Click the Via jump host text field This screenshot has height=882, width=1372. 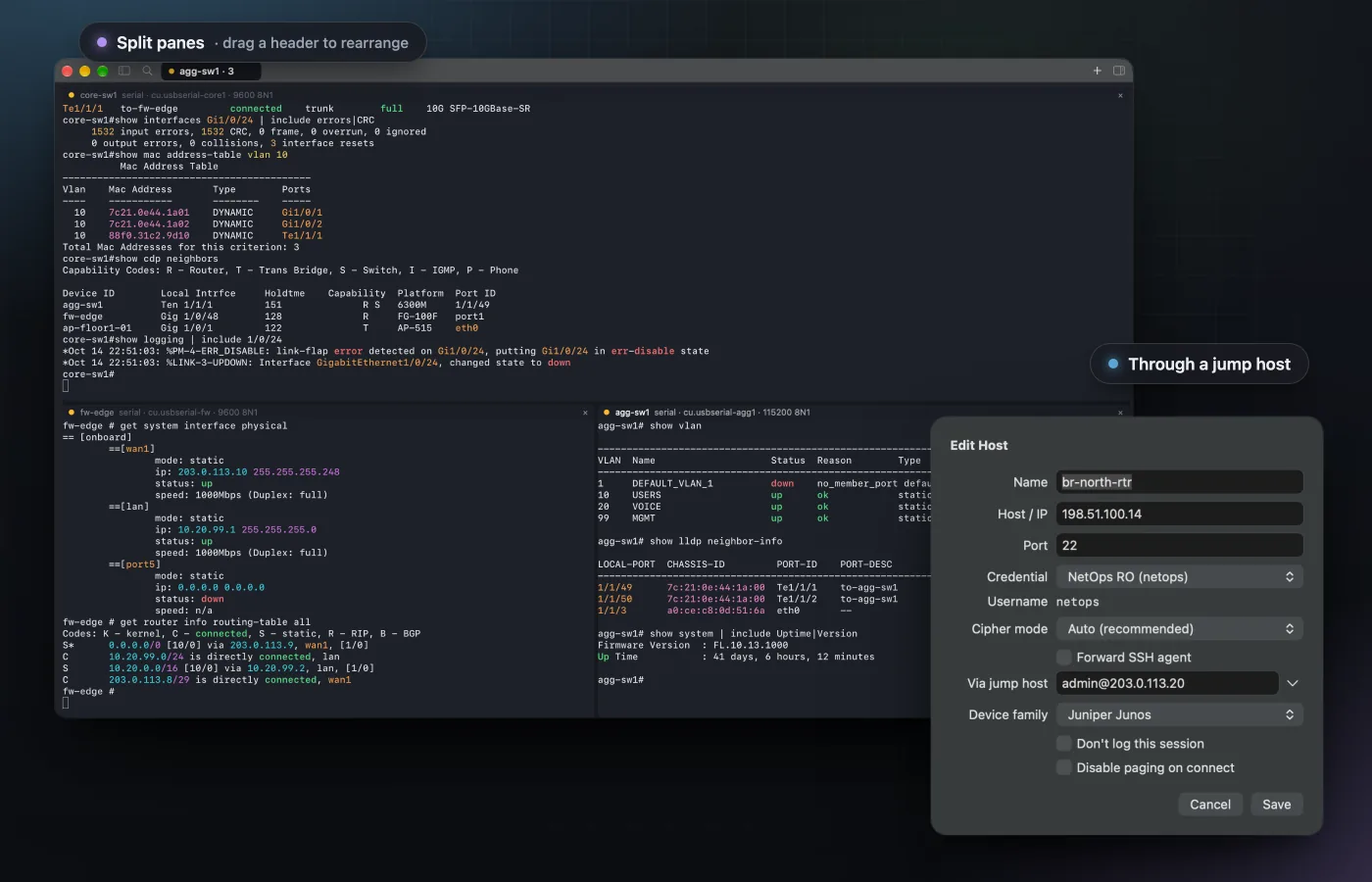[x=1167, y=683]
